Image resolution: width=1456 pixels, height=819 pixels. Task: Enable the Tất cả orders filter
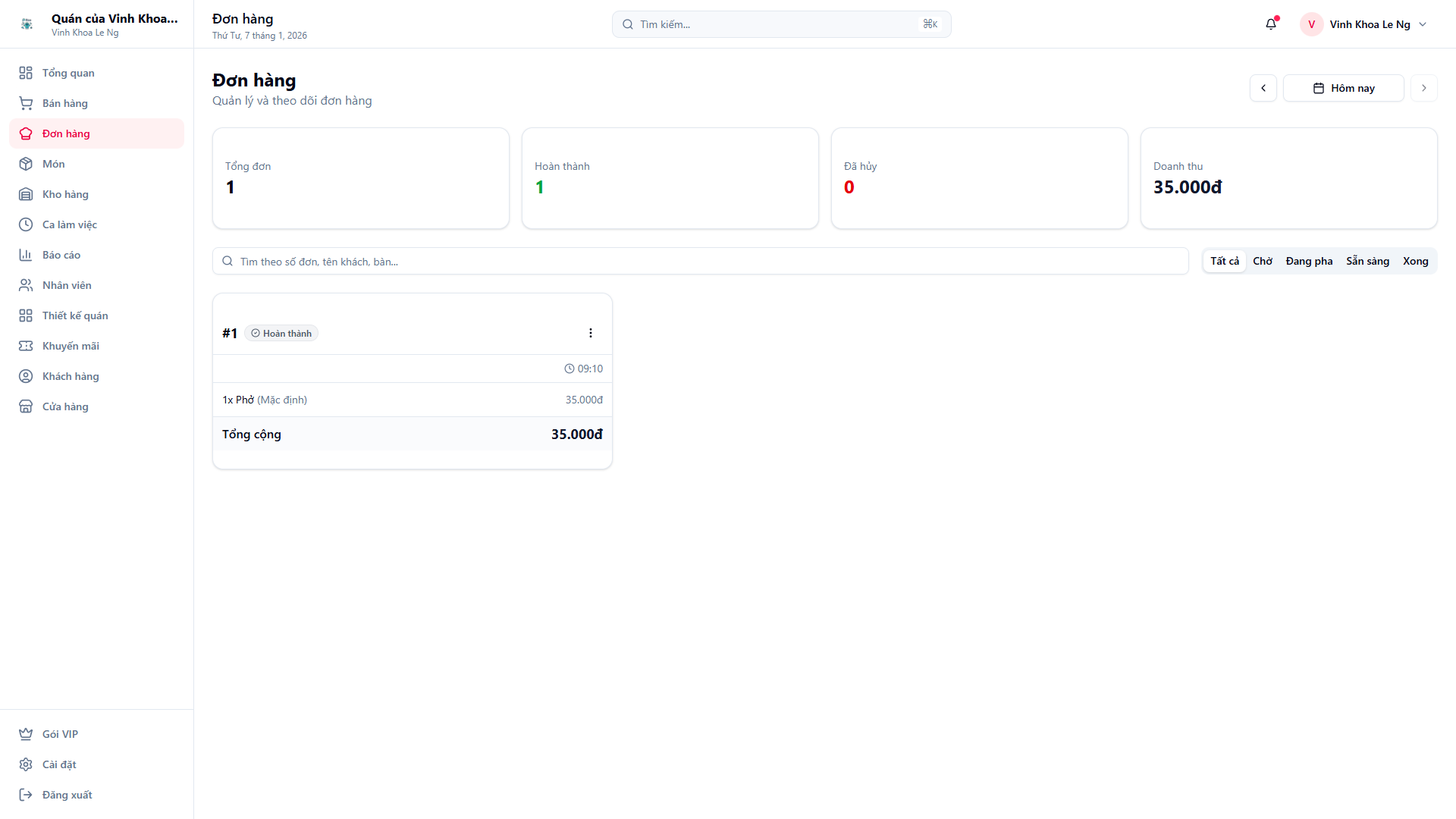(x=1224, y=261)
